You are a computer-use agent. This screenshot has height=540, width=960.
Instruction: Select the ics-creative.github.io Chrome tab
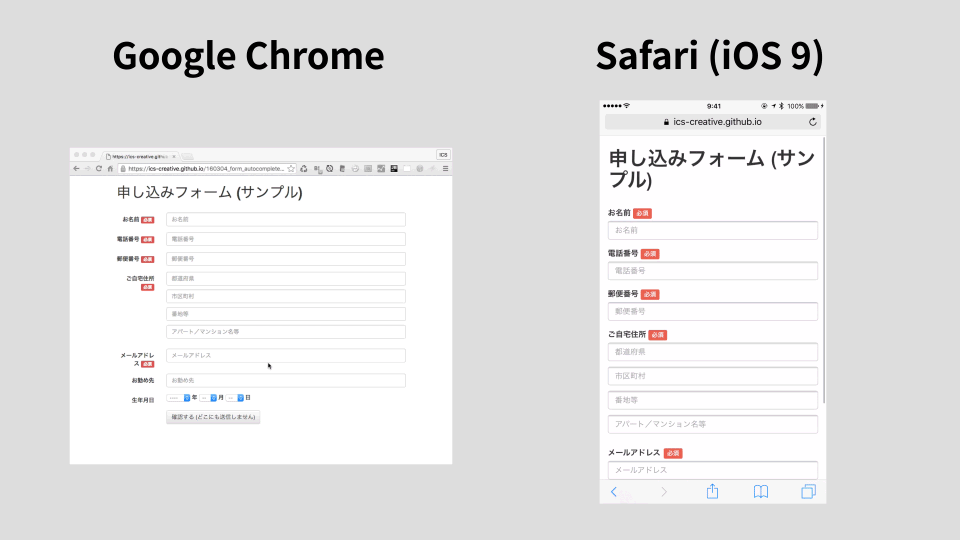pos(140,156)
